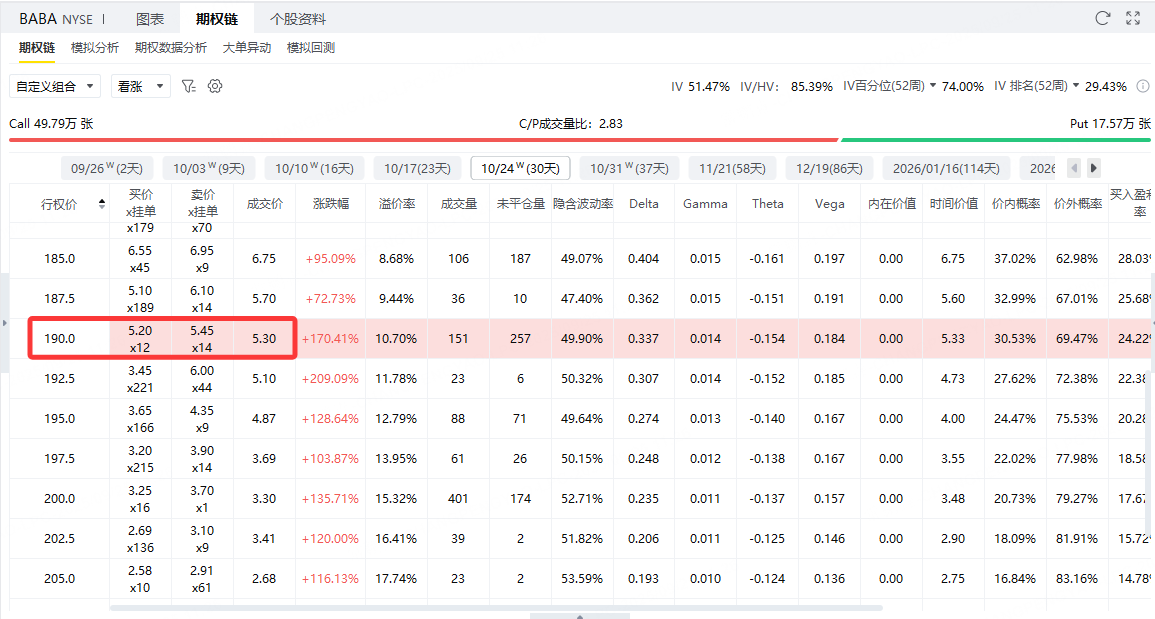
Task: Open the 自定义组合 strategy dropdown
Action: click(x=55, y=87)
